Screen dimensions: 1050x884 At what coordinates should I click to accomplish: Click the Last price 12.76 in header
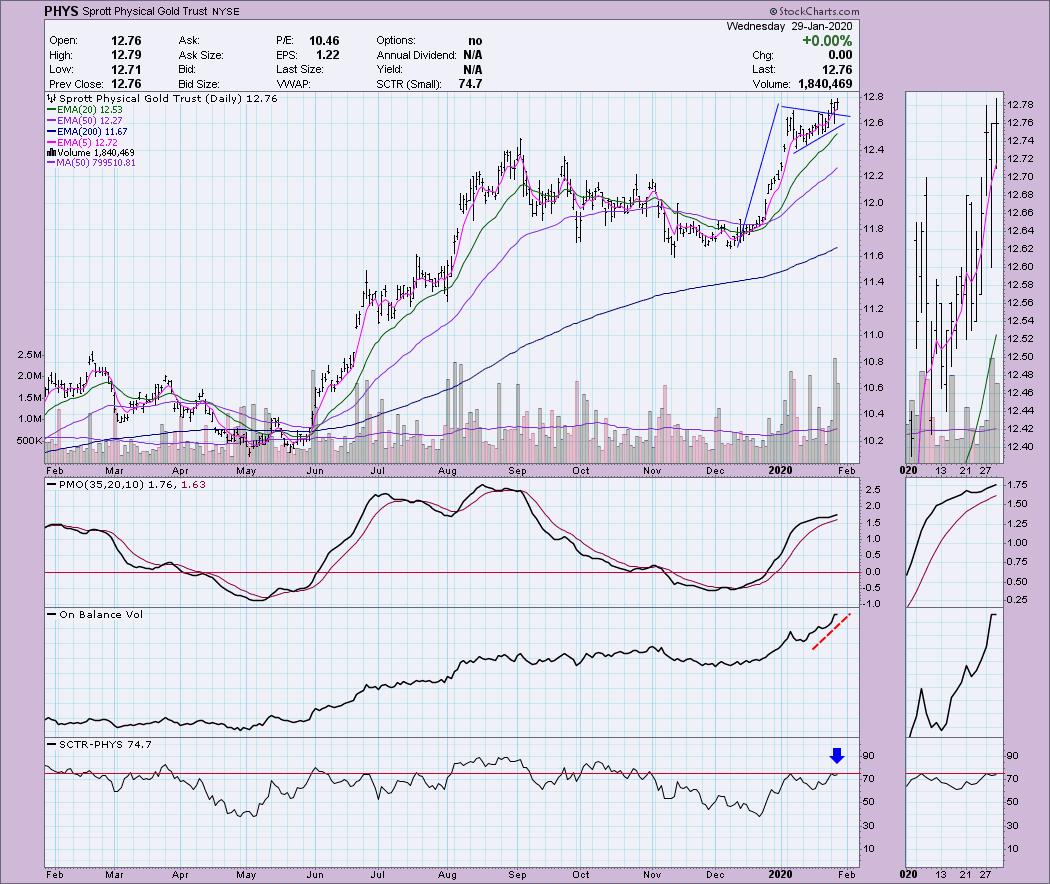tap(837, 70)
